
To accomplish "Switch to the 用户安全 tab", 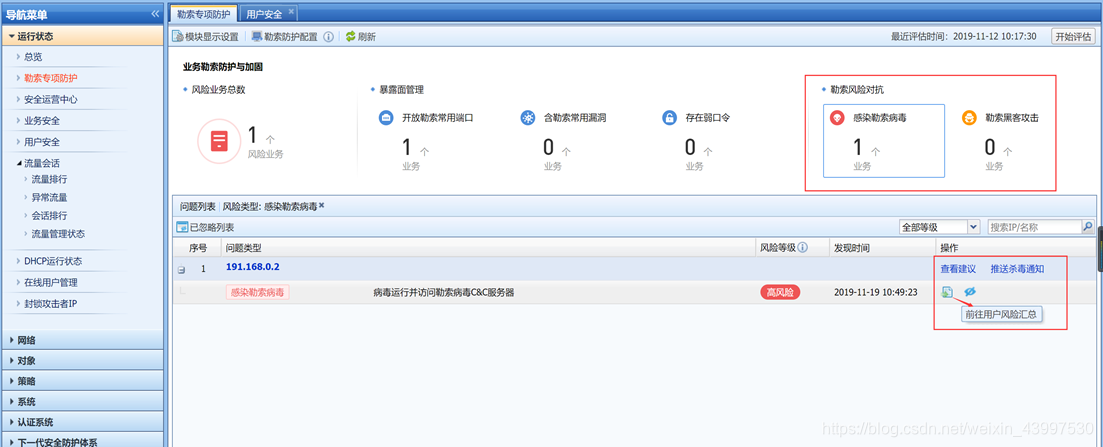I will click(265, 14).
